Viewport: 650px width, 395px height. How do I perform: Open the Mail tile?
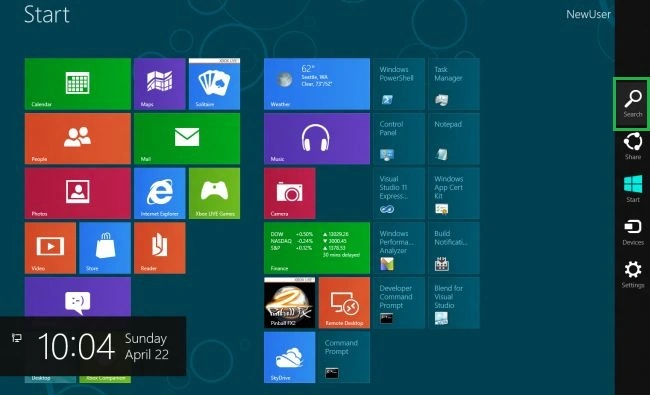187,138
